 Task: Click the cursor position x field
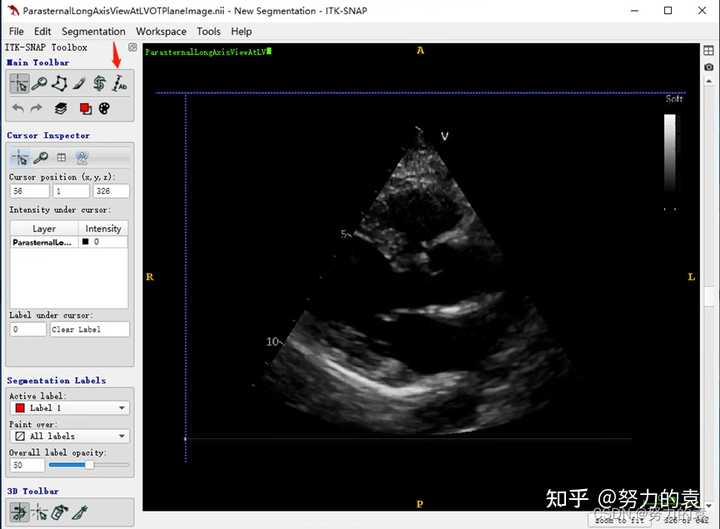(x=29, y=191)
